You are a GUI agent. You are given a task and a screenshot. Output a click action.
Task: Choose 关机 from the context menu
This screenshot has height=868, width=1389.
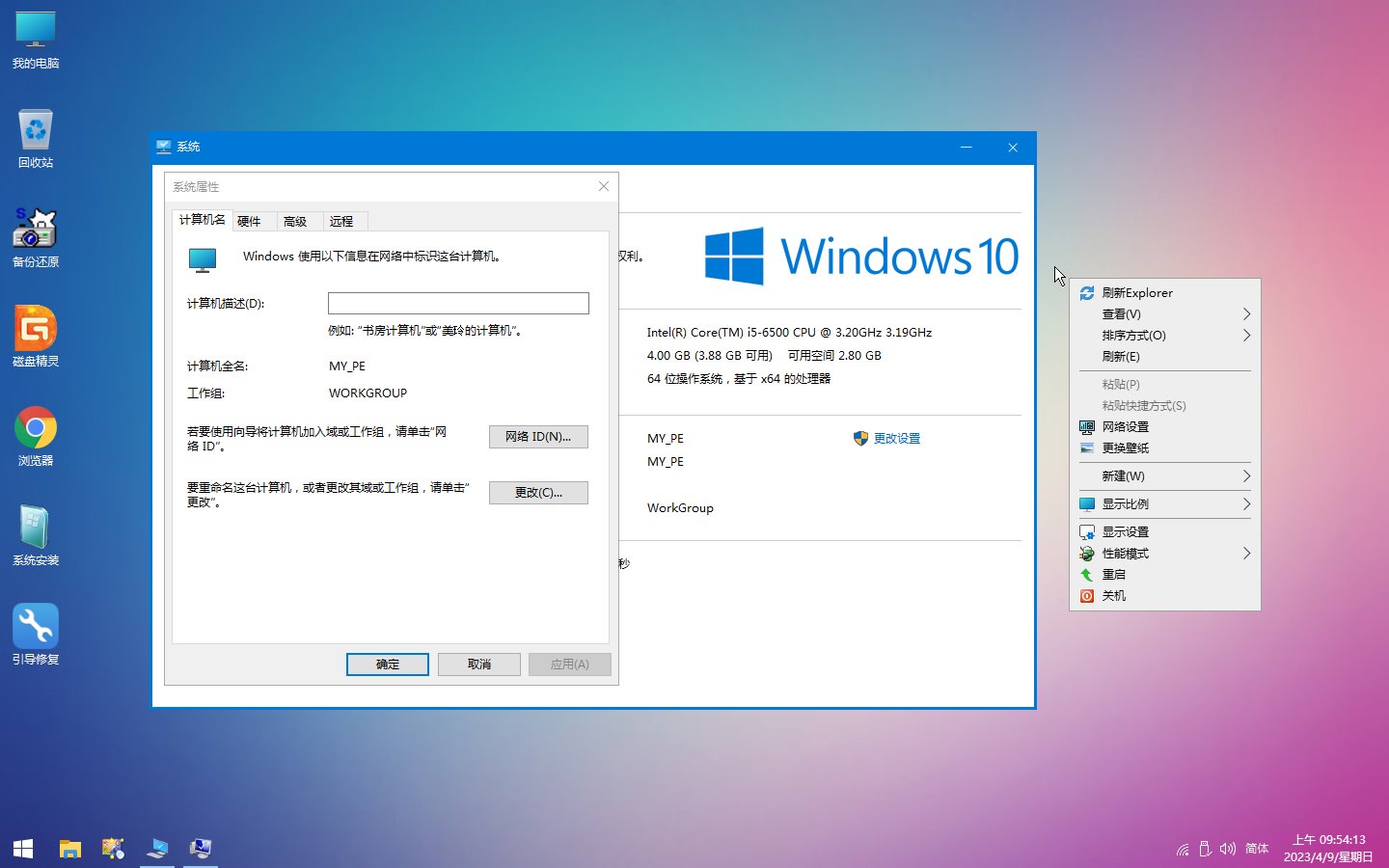(x=1164, y=596)
